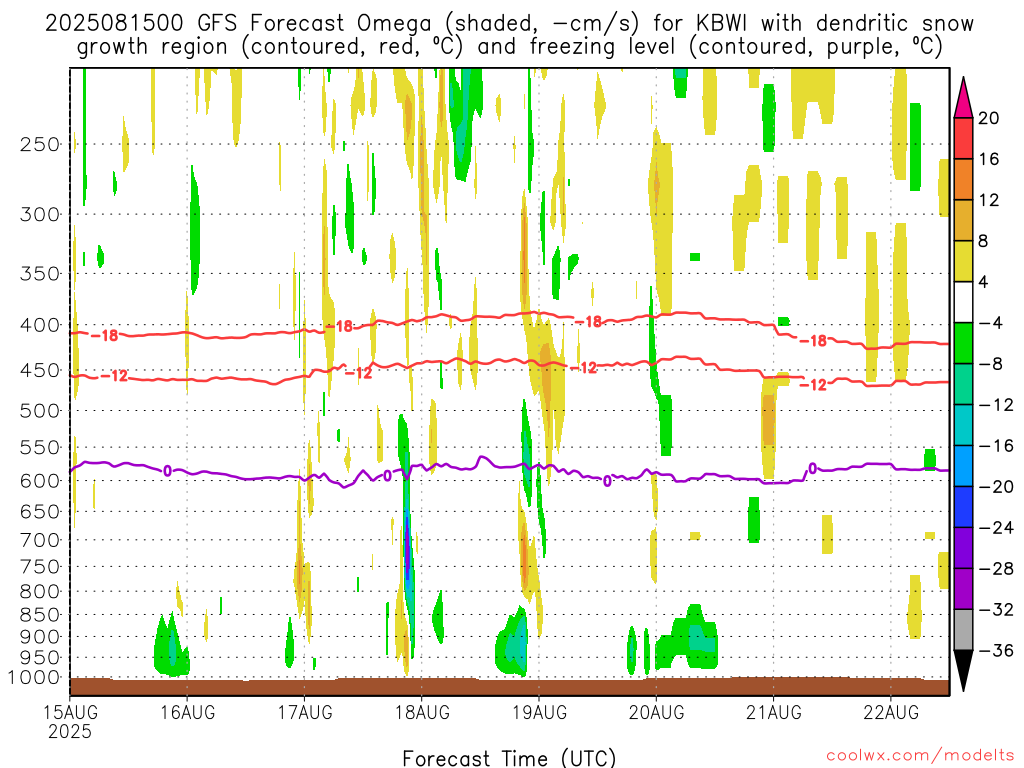This screenshot has width=1024, height=768.
Task: Click the 750 pressure level label
Action: pyautogui.click(x=40, y=567)
